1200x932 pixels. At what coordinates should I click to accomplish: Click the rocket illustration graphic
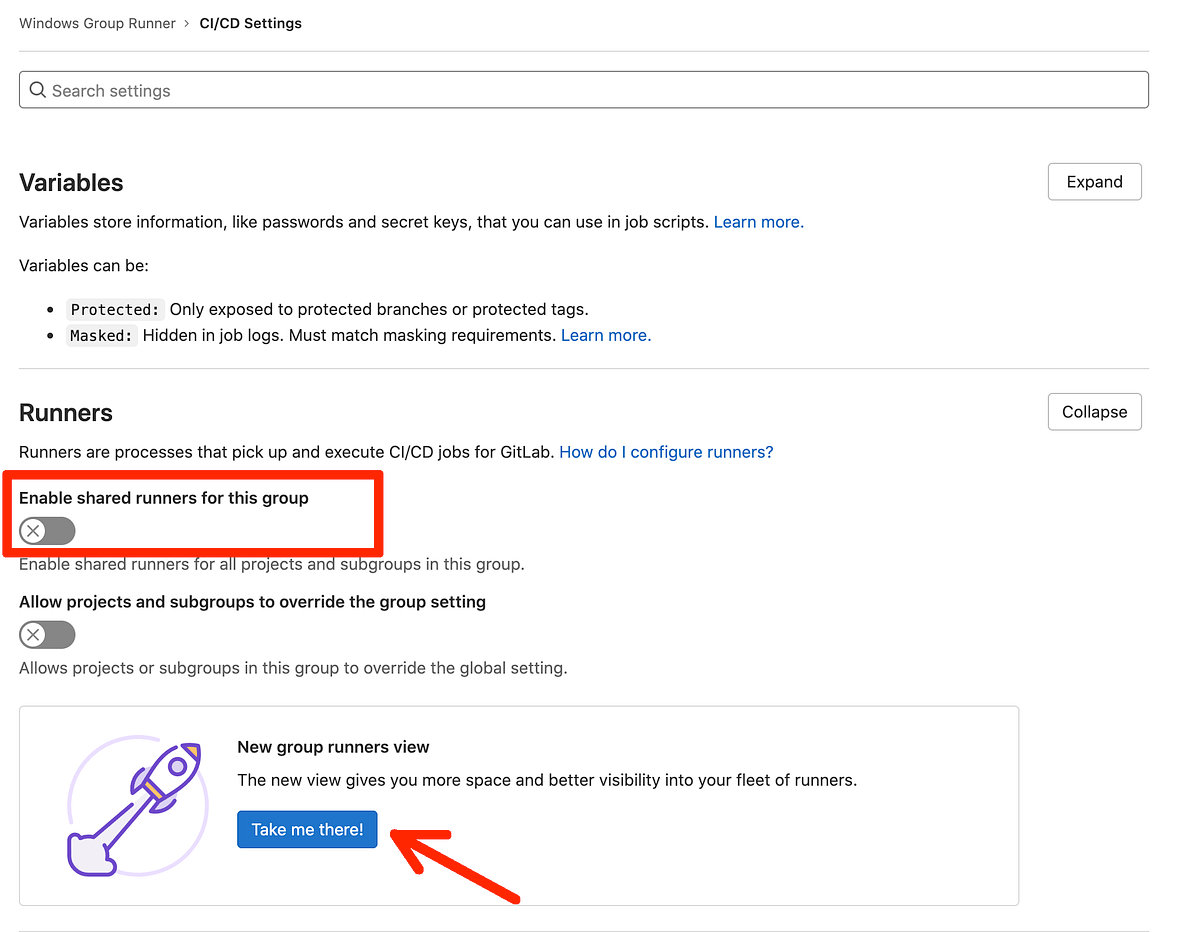pos(137,805)
